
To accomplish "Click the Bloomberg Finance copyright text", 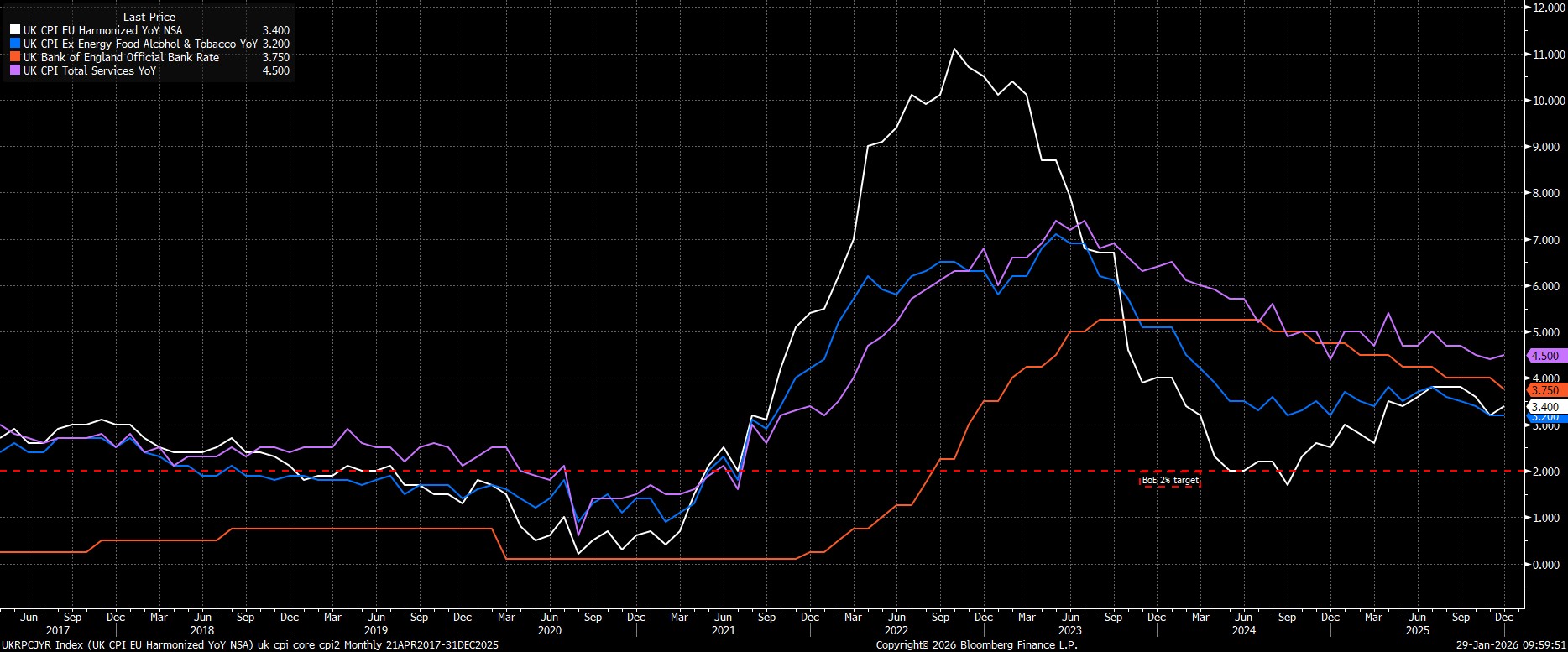I will [x=976, y=645].
